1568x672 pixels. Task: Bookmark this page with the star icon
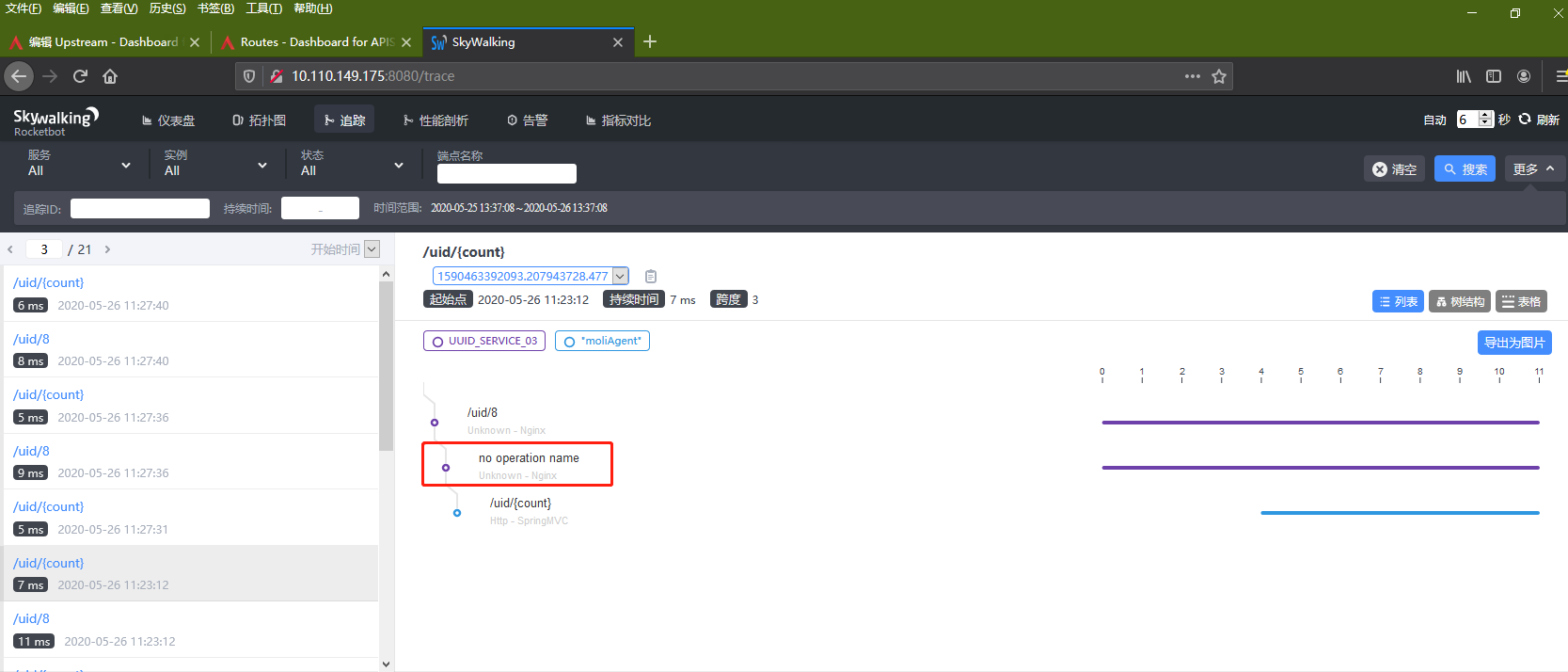[x=1219, y=76]
